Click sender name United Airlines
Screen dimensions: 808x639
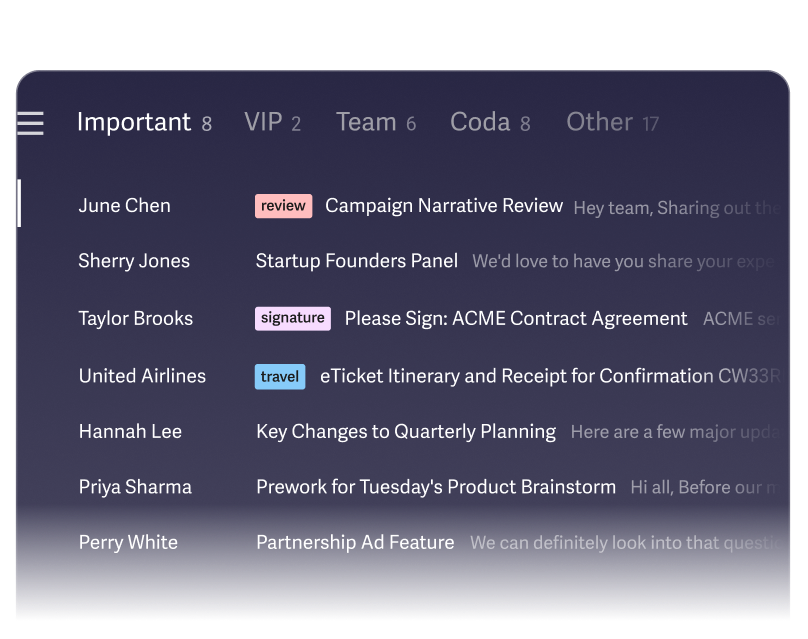coord(142,377)
